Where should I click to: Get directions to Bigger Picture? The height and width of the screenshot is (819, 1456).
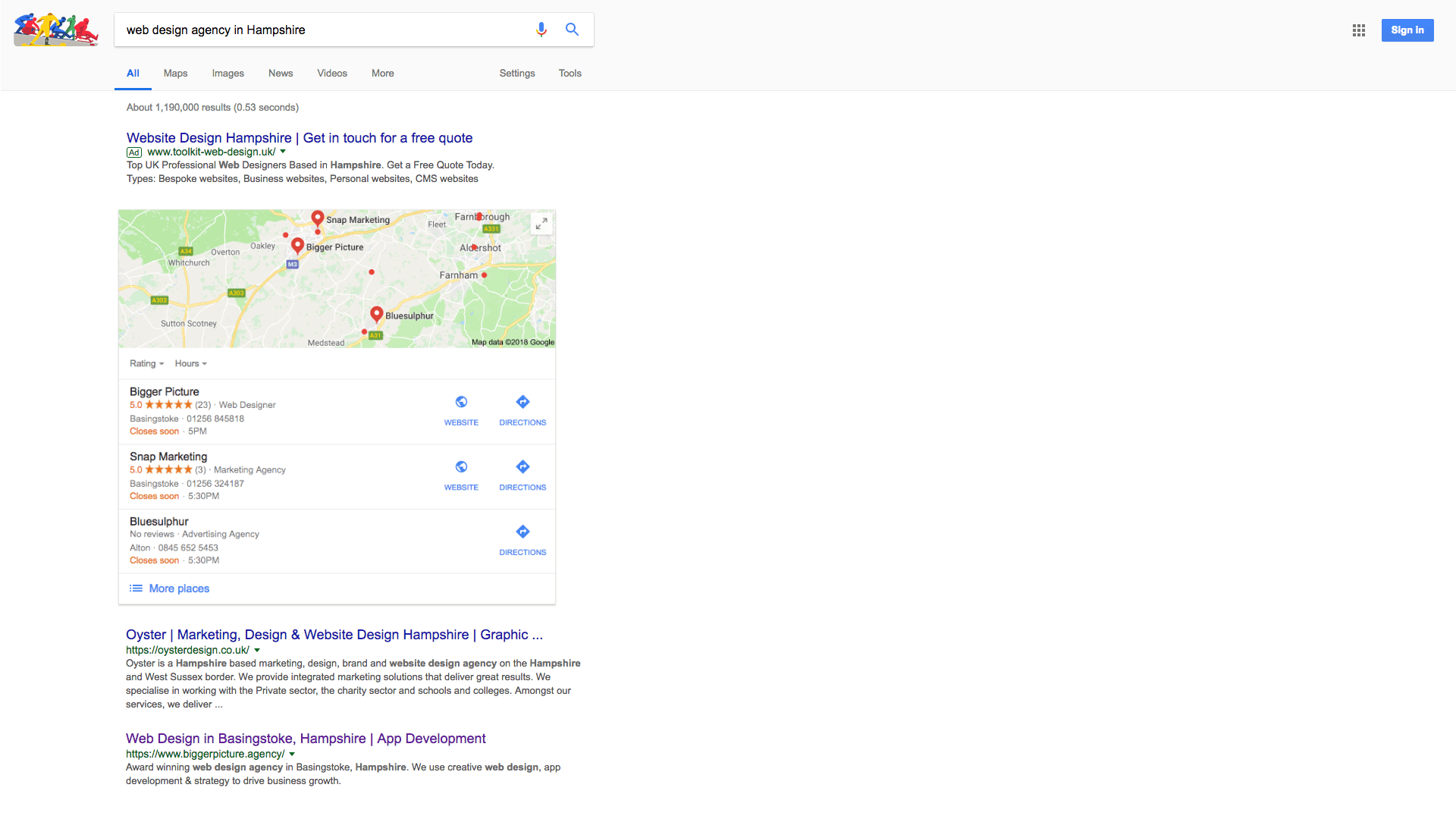[522, 402]
